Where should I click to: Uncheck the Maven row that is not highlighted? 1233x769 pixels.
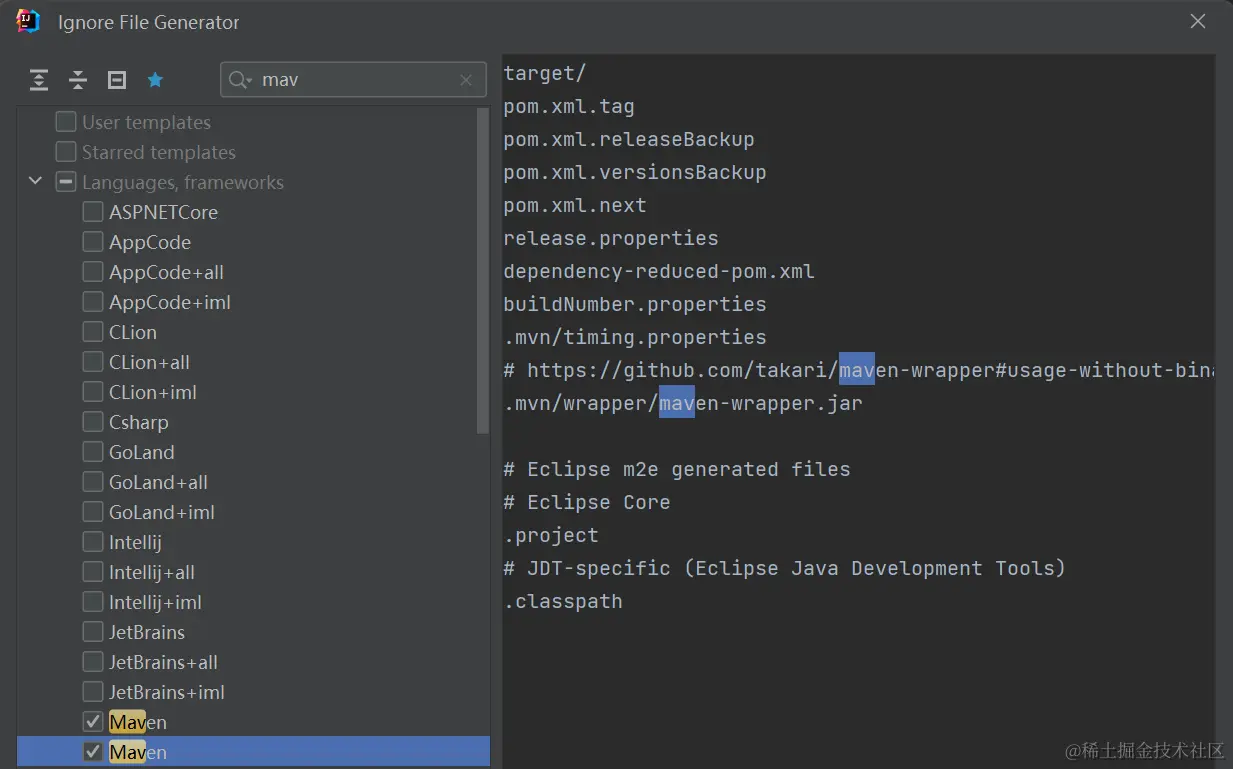coord(93,722)
